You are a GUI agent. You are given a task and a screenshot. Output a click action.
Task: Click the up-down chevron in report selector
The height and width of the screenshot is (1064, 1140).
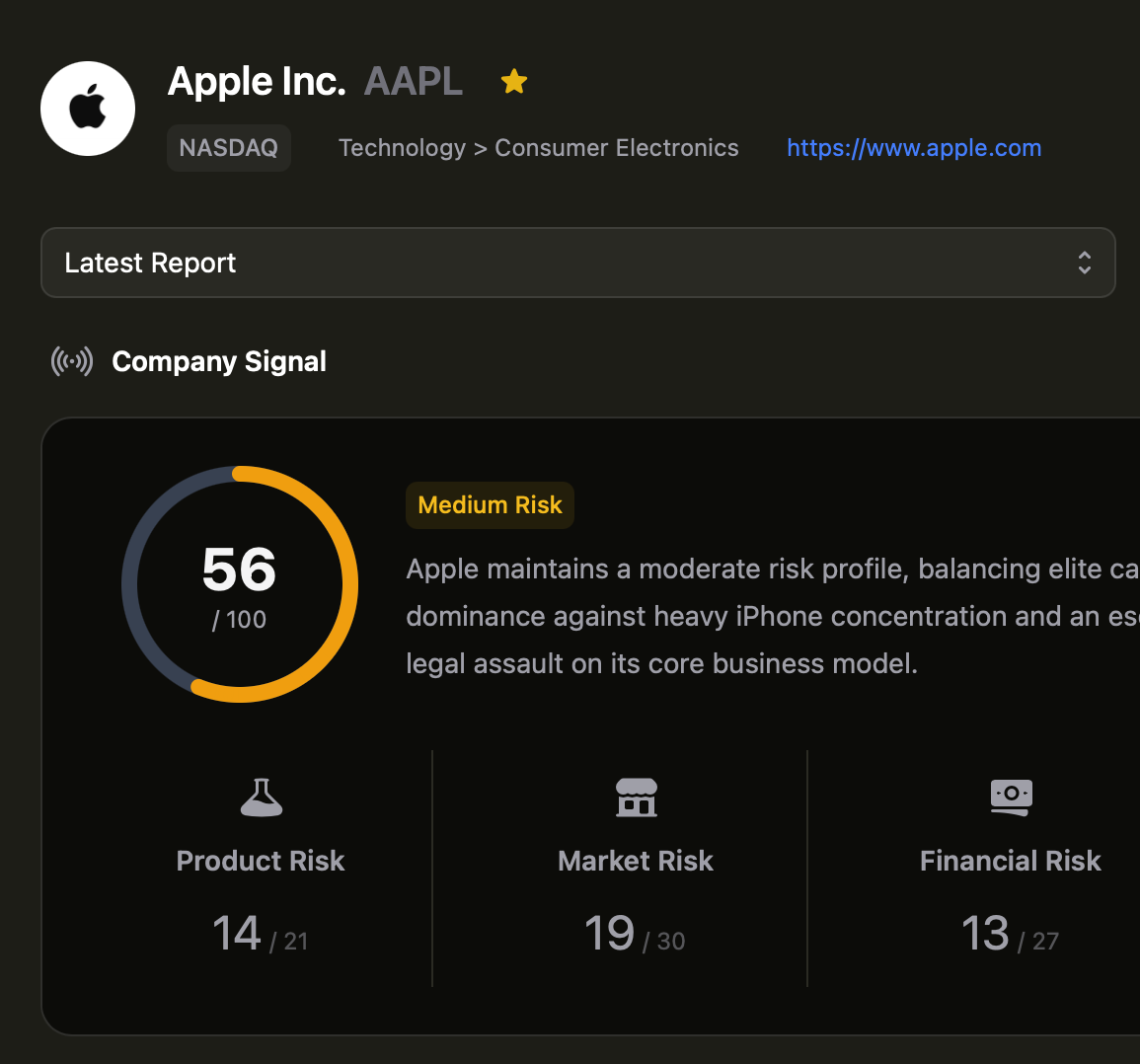click(1084, 263)
